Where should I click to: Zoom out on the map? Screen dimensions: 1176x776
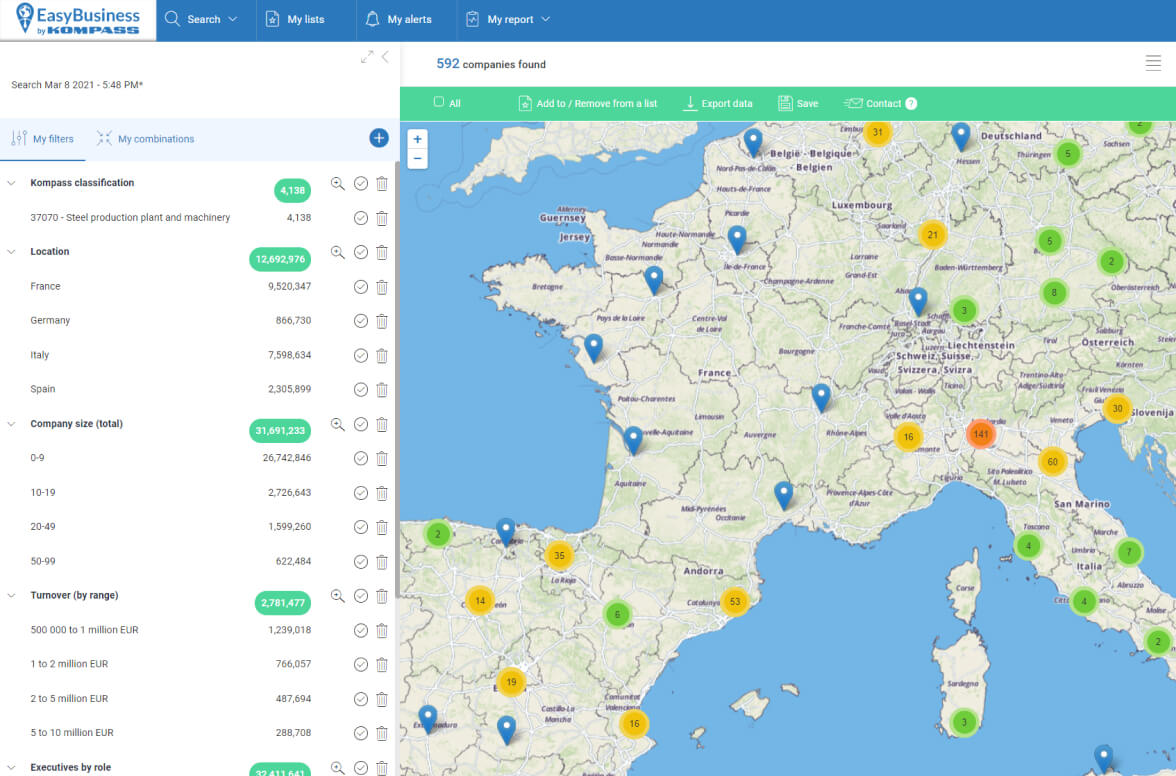click(x=417, y=159)
